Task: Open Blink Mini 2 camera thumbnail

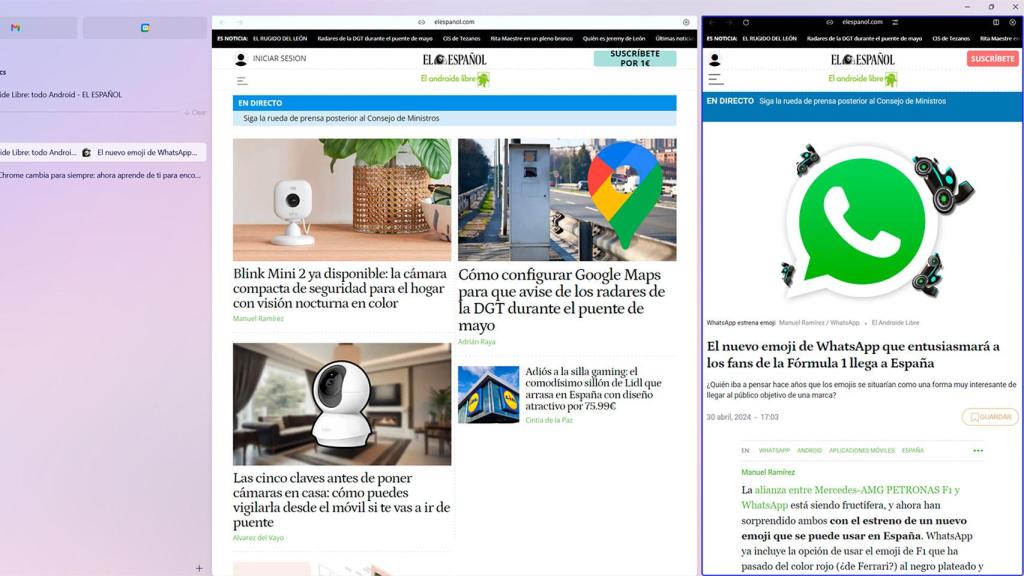Action: (342, 199)
